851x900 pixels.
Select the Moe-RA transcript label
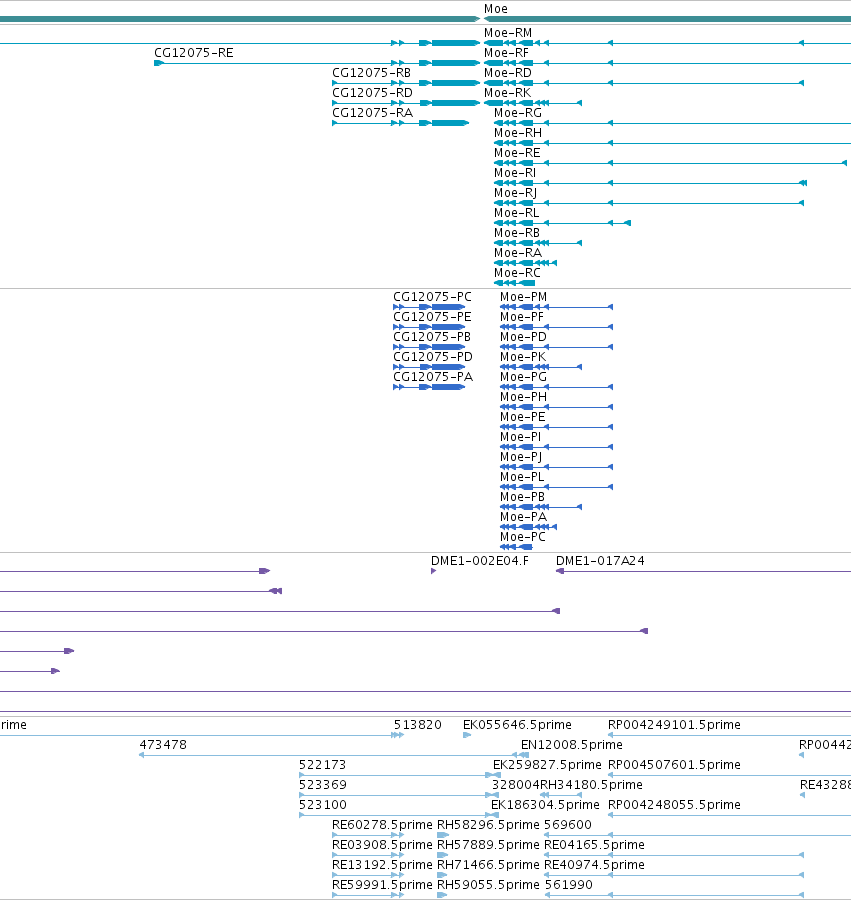point(518,253)
